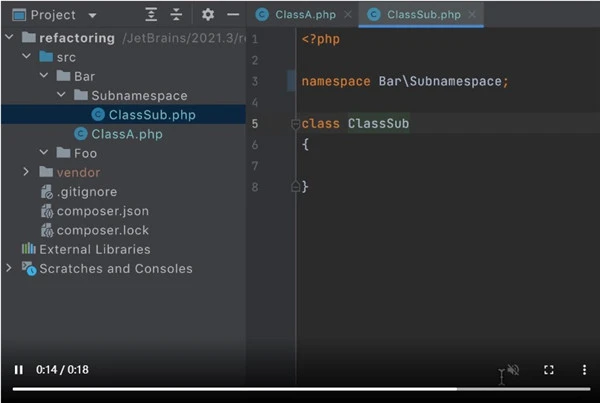
Task: Click the ClassA.php tab class icon
Action: 262,15
